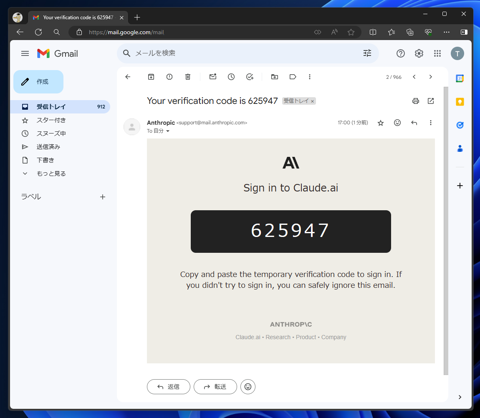The width and height of the screenshot is (480, 418).
Task: Refresh the browser page
Action: (38, 32)
